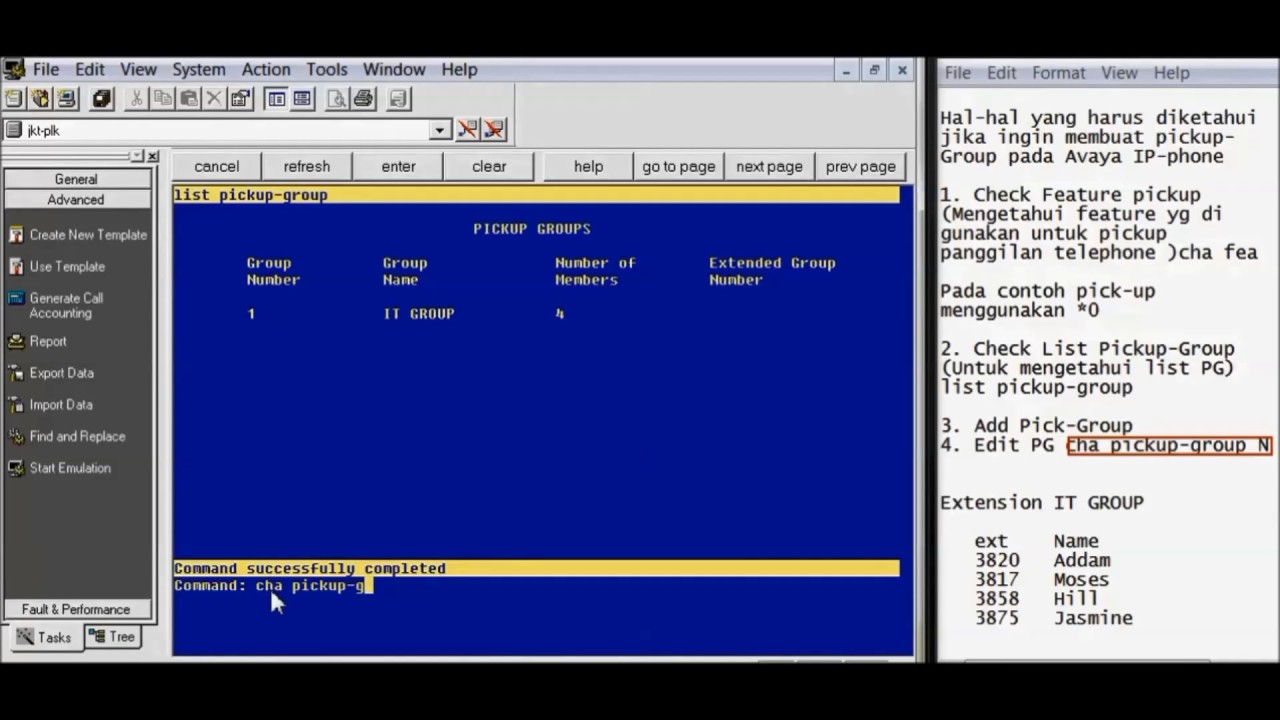1280x720 pixels.
Task: Click the Cut scissors icon
Action: tap(136, 98)
